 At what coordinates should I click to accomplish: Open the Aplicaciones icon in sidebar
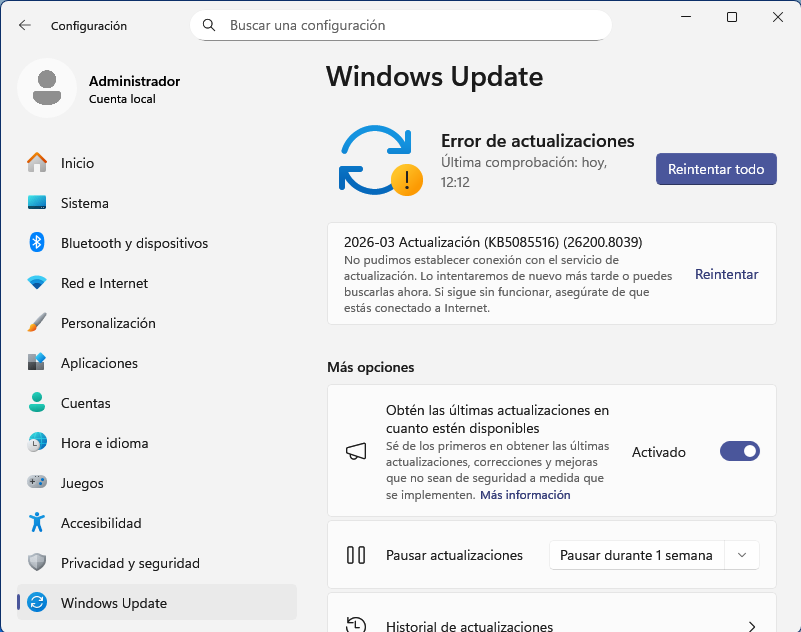point(37,363)
